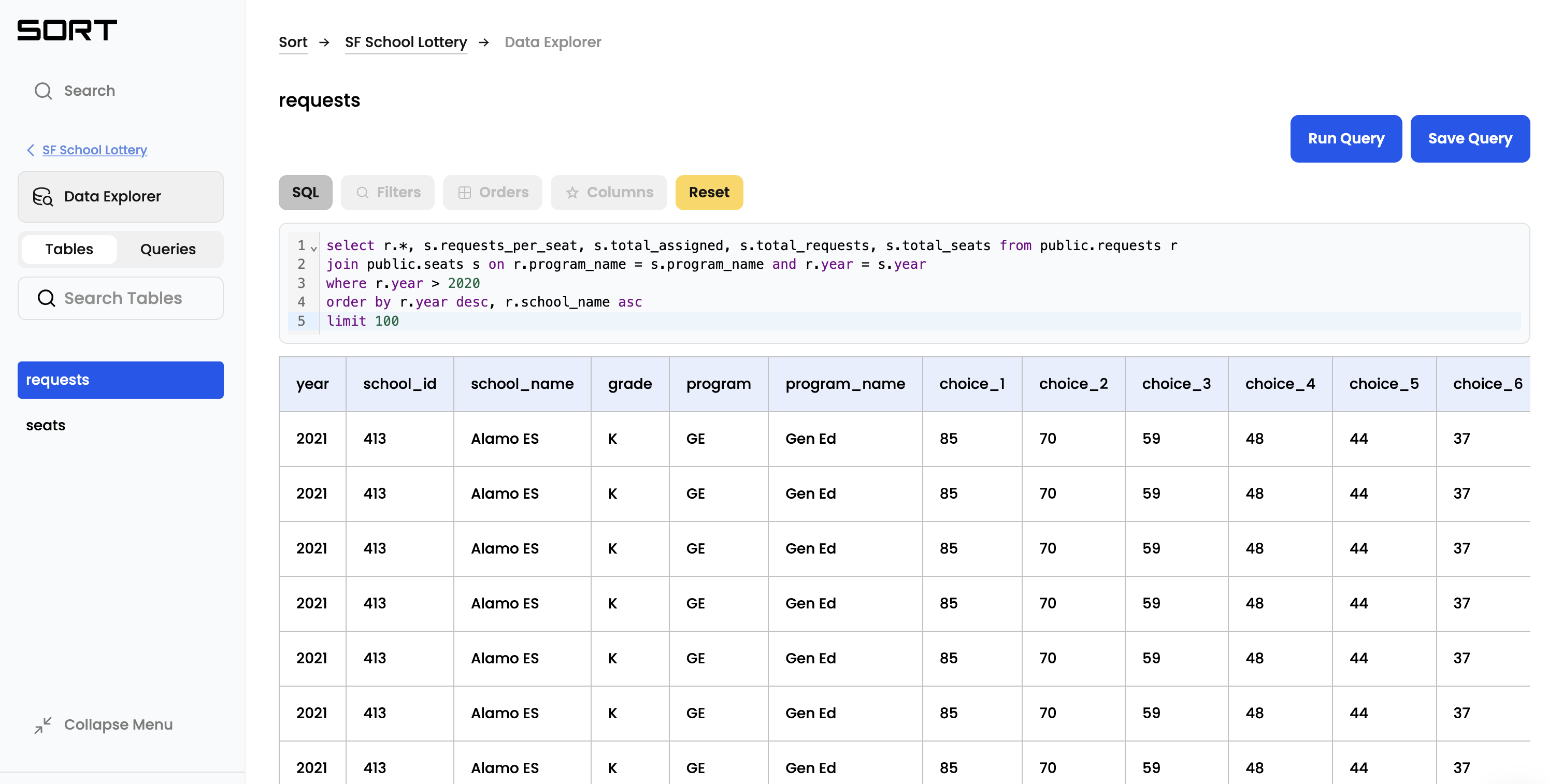Click the choice_1 column header
Screen dimensions: 1548x784
972,384
